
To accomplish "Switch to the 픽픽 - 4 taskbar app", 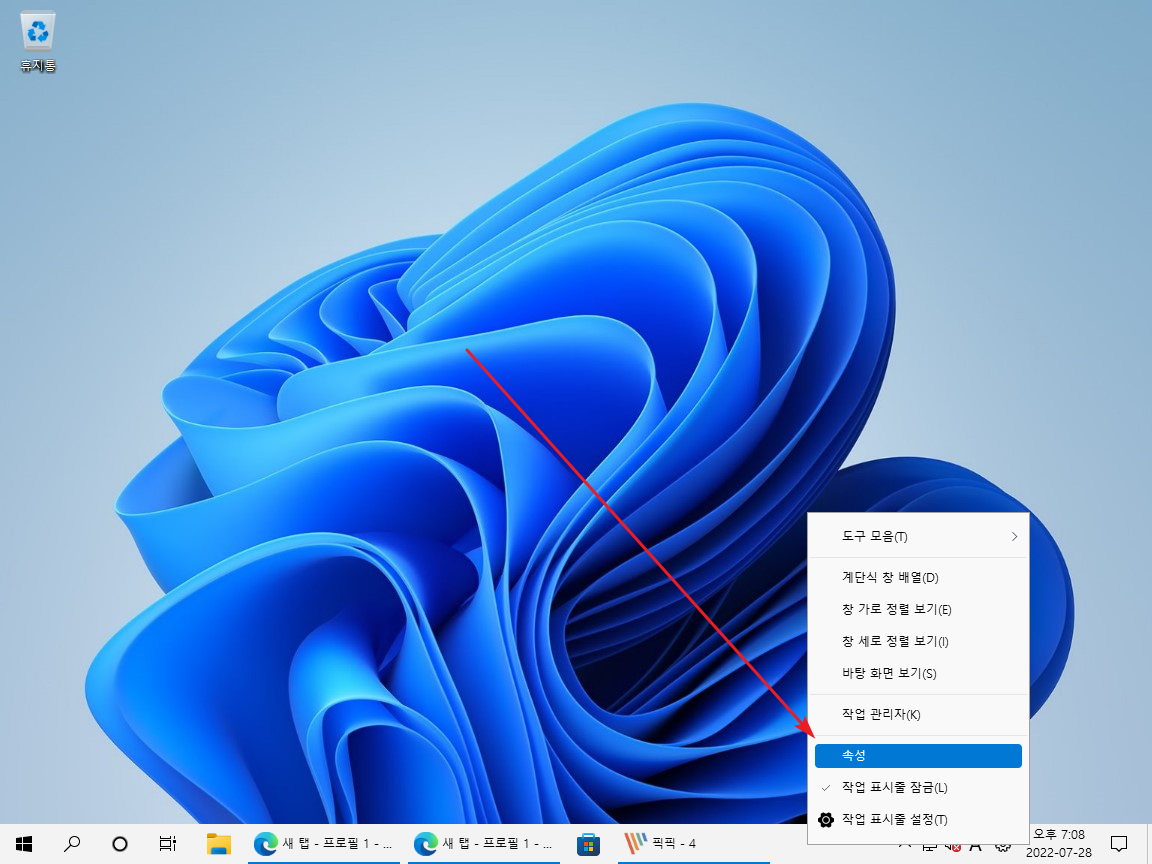I will click(694, 843).
